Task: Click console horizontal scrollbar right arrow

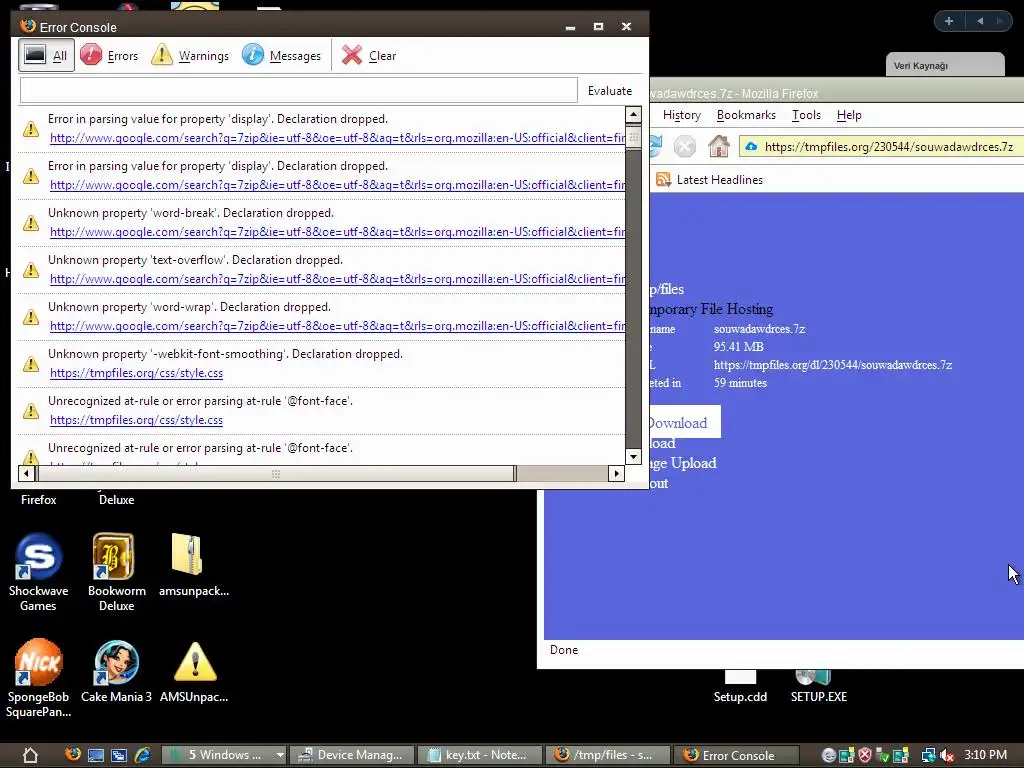Action: (616, 473)
